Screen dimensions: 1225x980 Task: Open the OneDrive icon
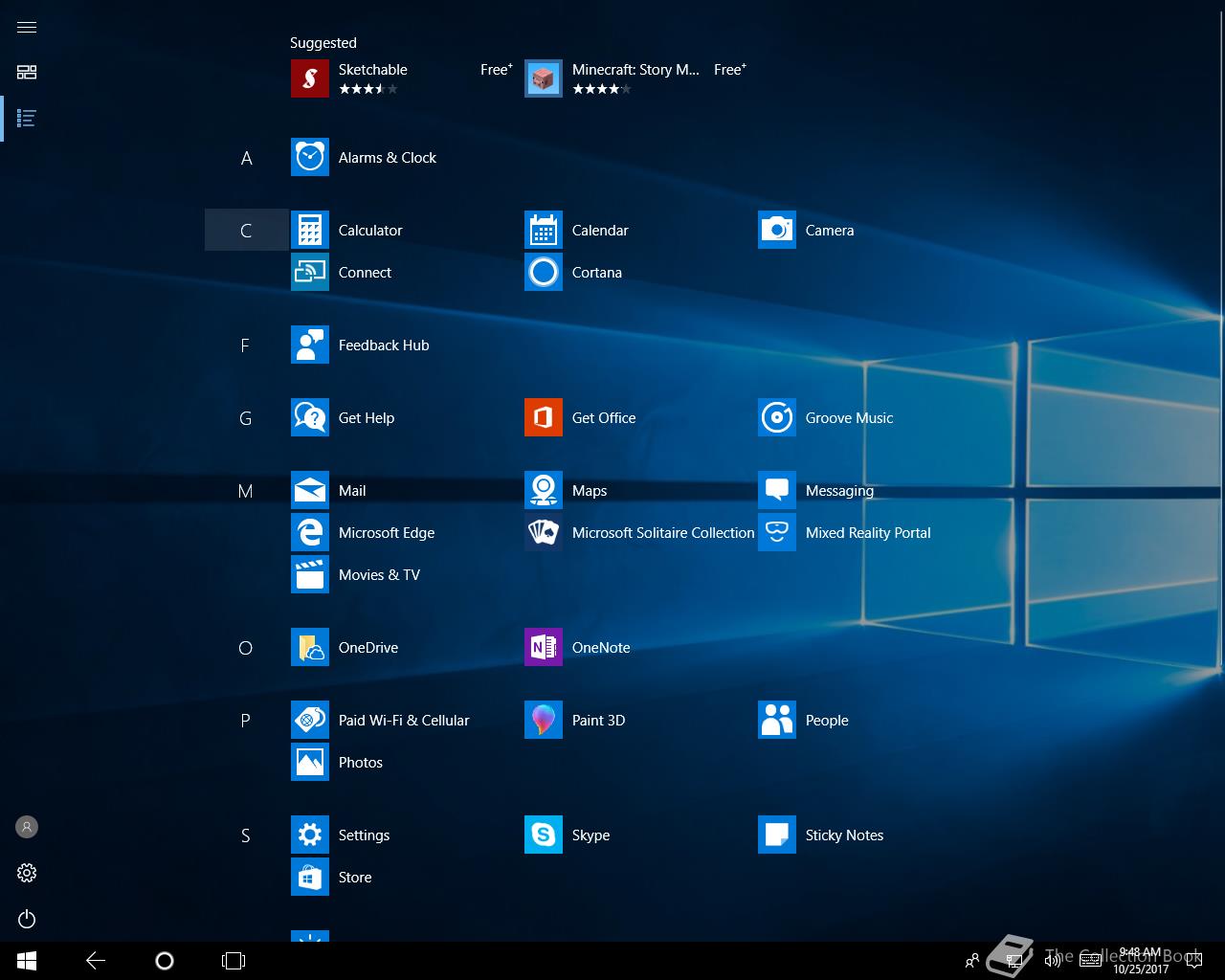(x=310, y=647)
